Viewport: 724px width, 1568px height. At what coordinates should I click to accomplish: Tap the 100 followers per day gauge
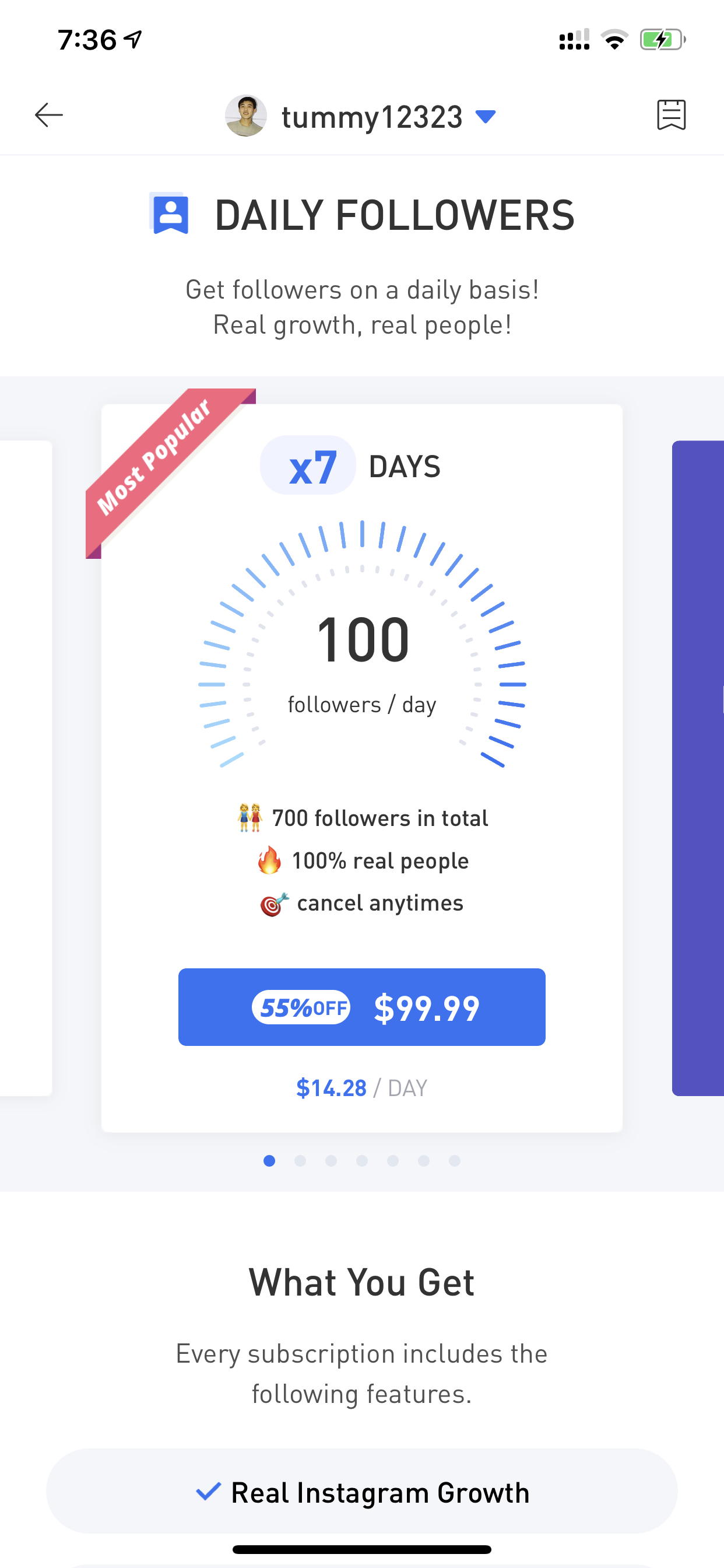(x=362, y=645)
